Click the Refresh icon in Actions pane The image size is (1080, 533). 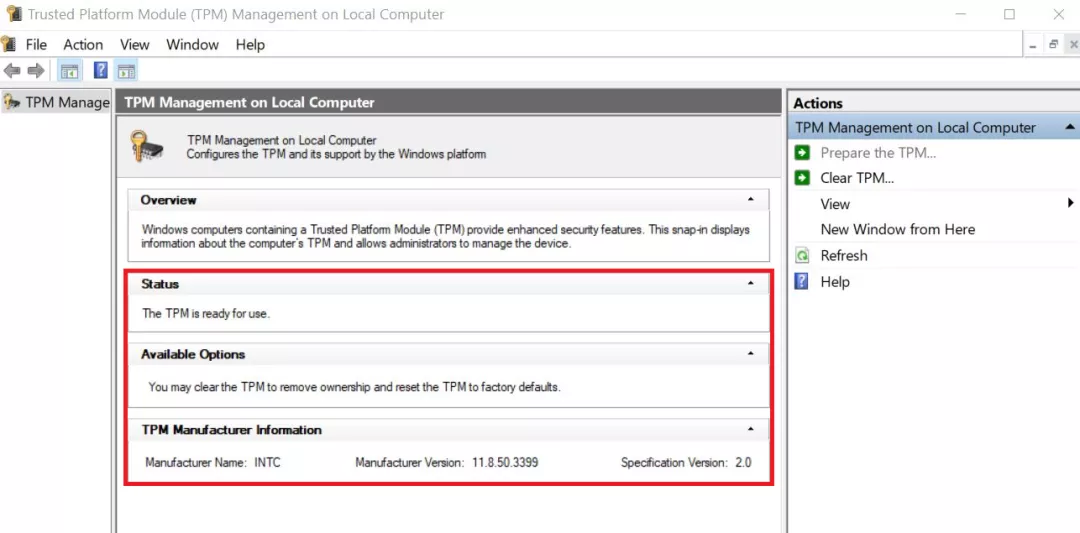point(802,256)
